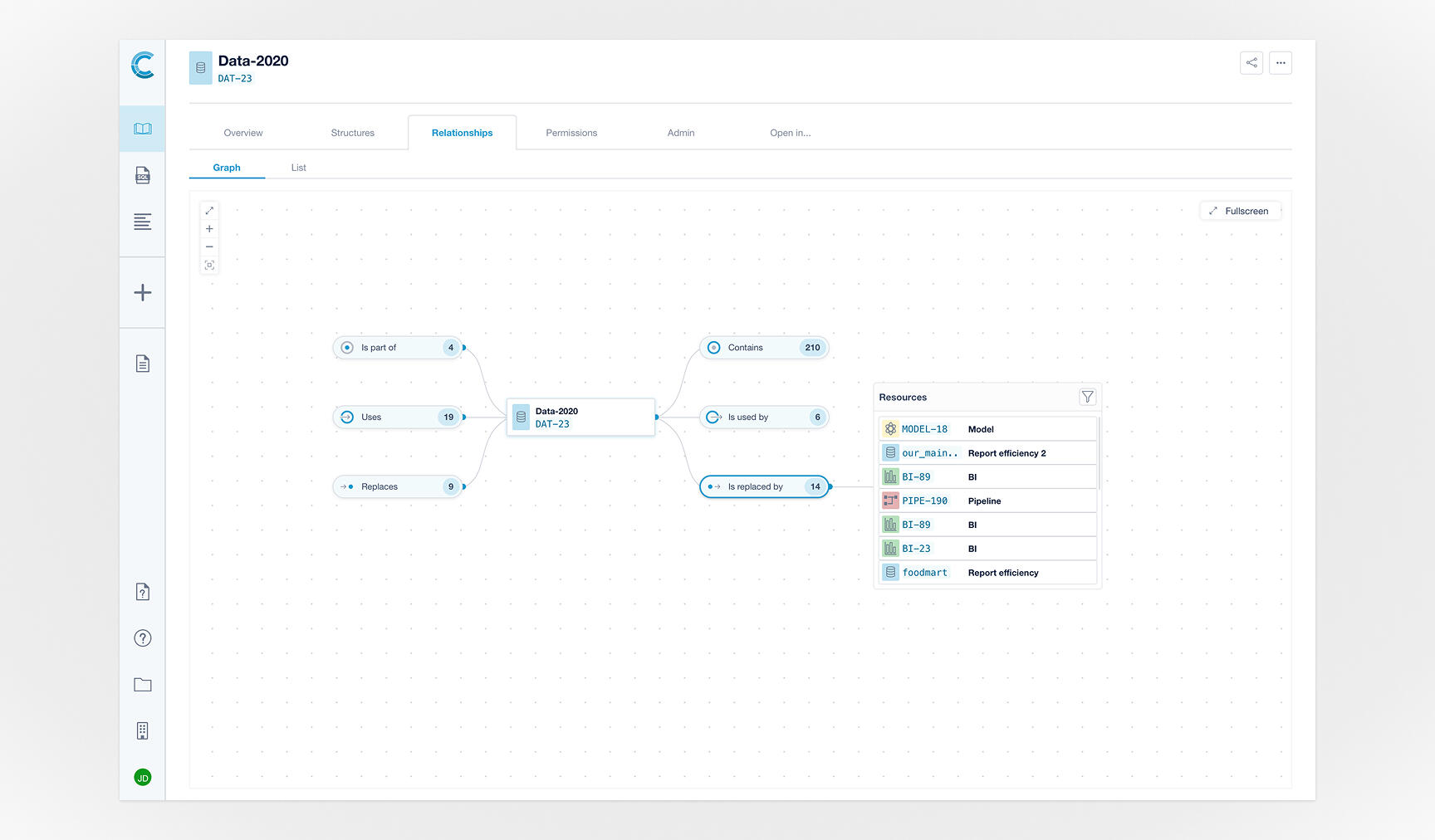This screenshot has height=840, width=1435.
Task: Open the Permissions tab
Action: [x=571, y=133]
